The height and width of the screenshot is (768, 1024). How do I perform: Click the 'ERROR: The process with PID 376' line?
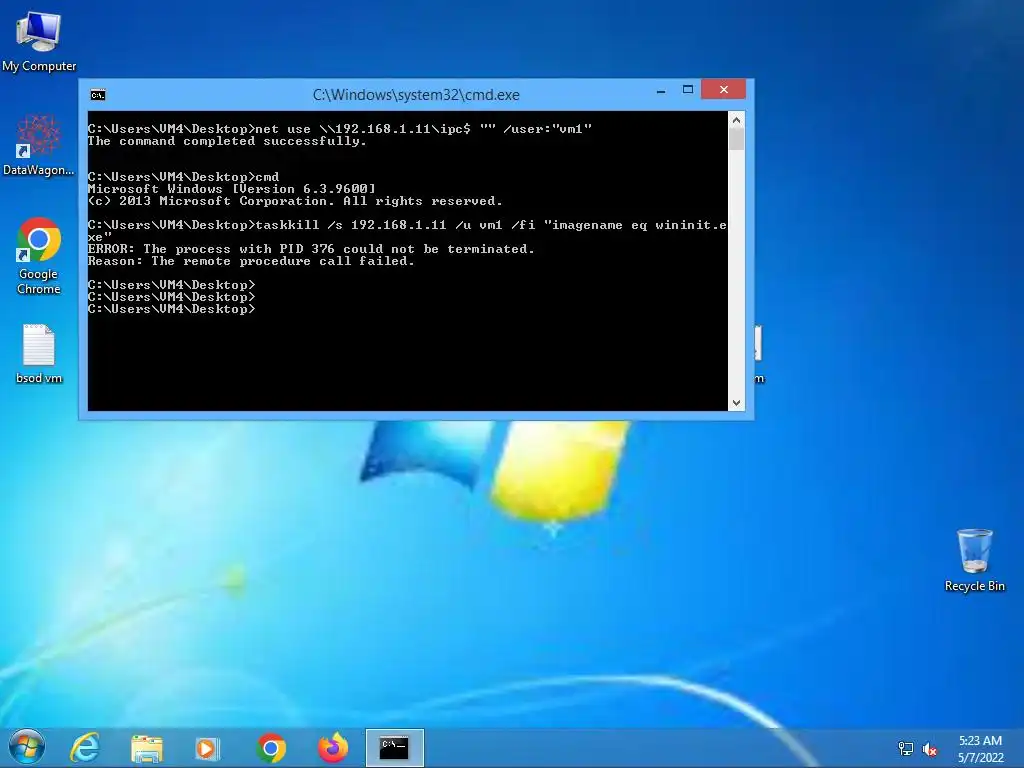pyautogui.click(x=311, y=249)
